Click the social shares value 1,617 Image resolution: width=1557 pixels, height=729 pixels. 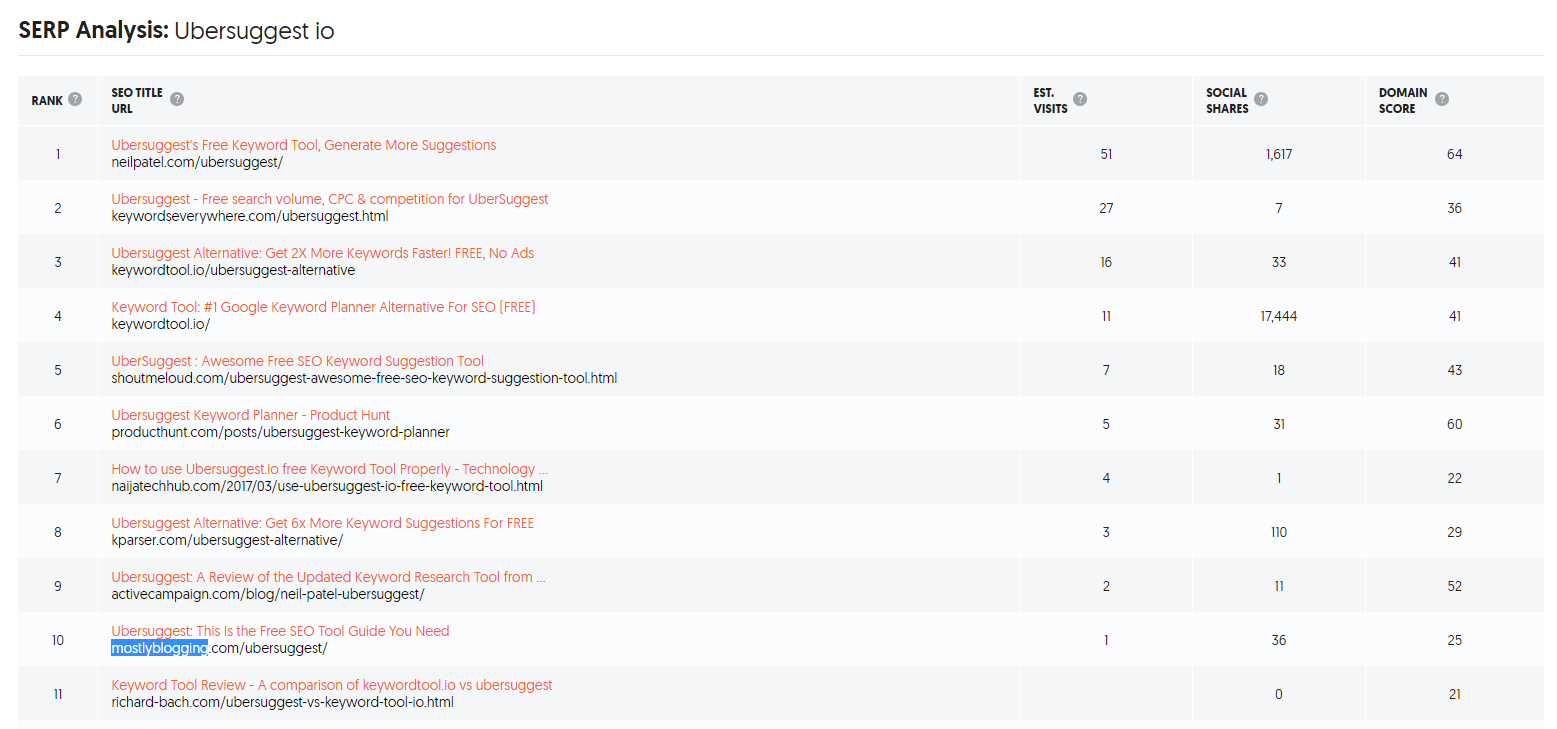click(x=1279, y=154)
